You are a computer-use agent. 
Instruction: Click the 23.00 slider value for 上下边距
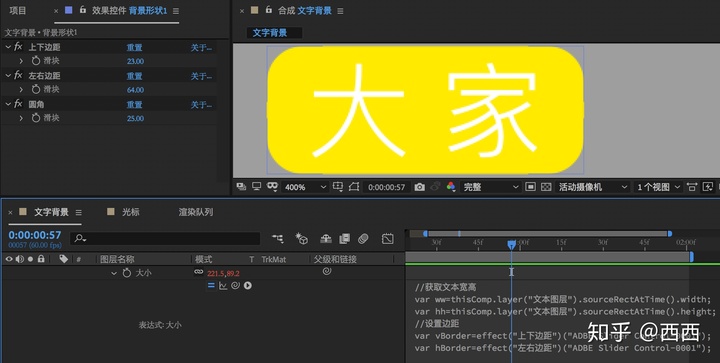point(135,61)
